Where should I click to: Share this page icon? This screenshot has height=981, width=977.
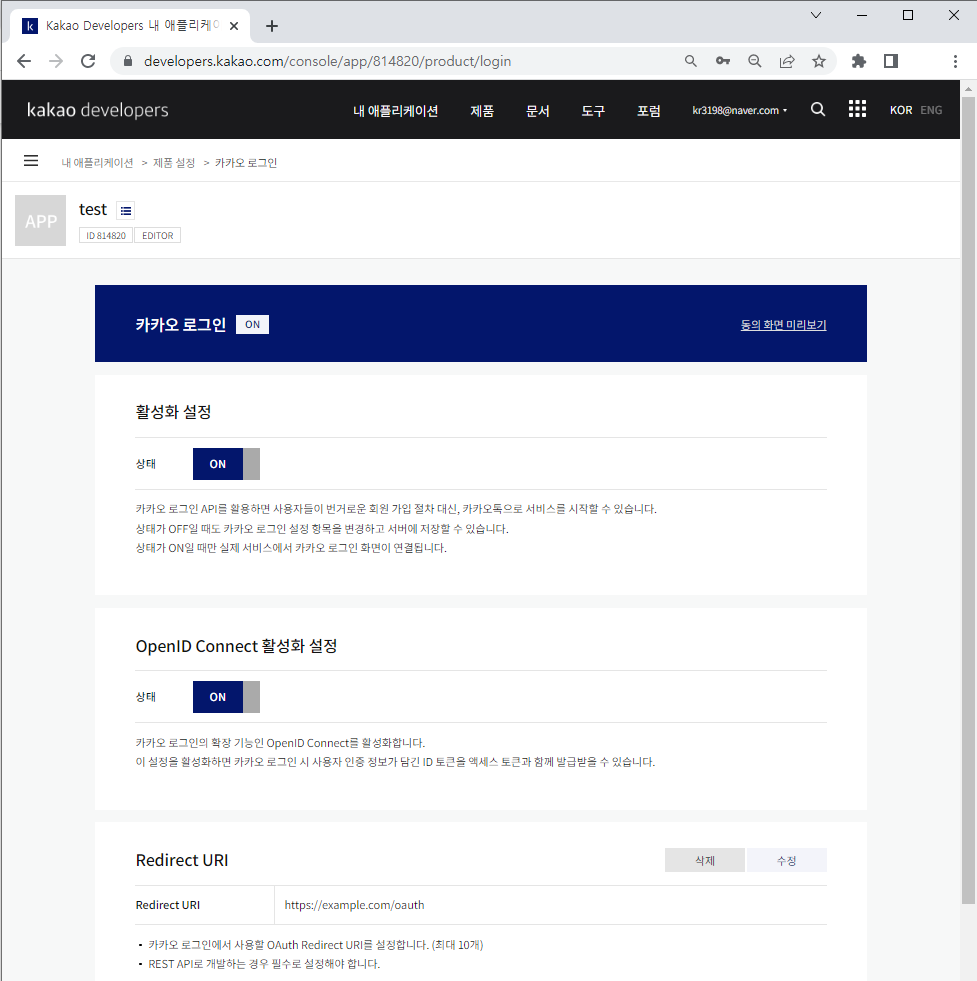[787, 61]
